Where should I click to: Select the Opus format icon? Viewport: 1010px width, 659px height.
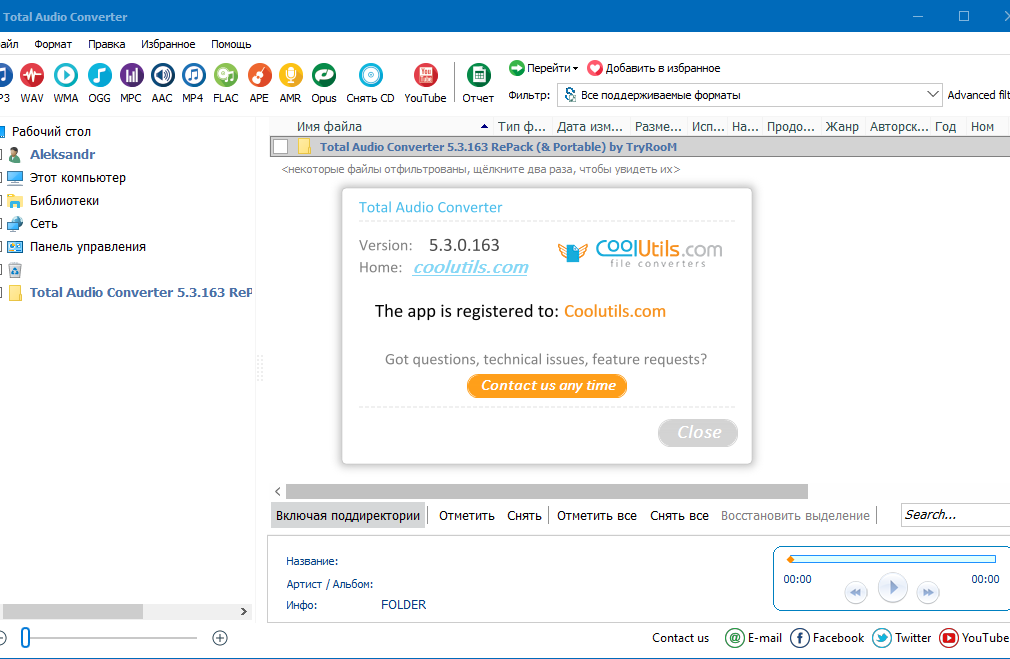click(323, 75)
